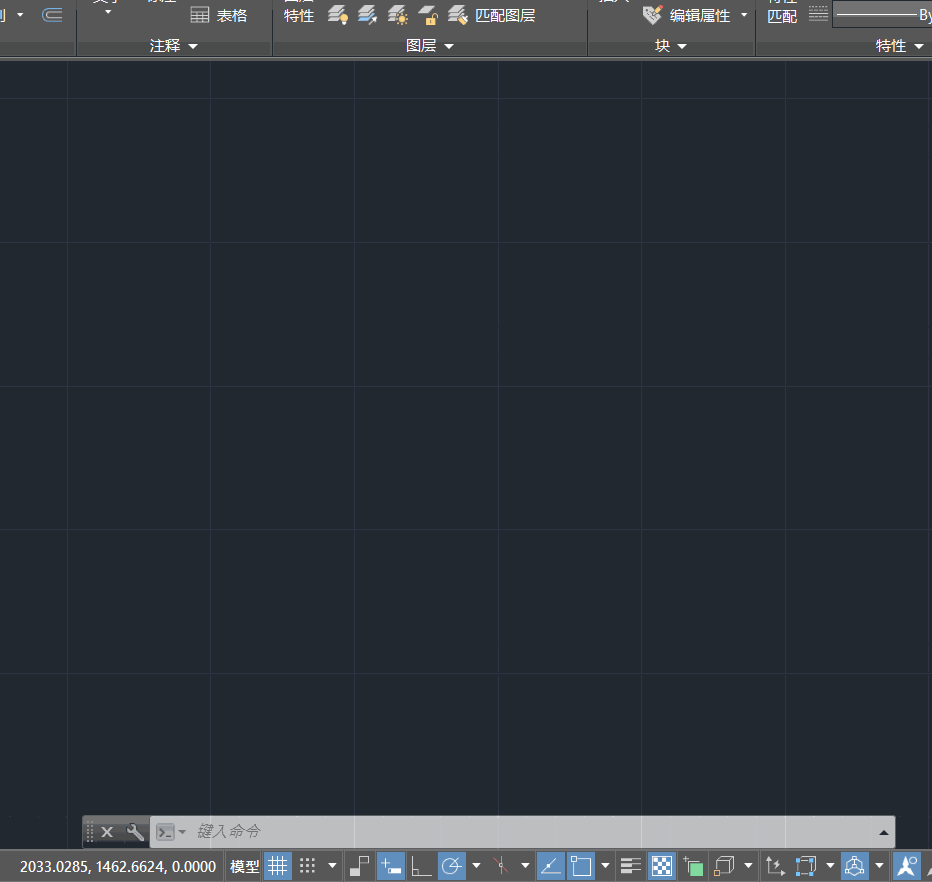This screenshot has width=932, height=882.
Task: Toggle selection filtering icon
Action: [805, 866]
